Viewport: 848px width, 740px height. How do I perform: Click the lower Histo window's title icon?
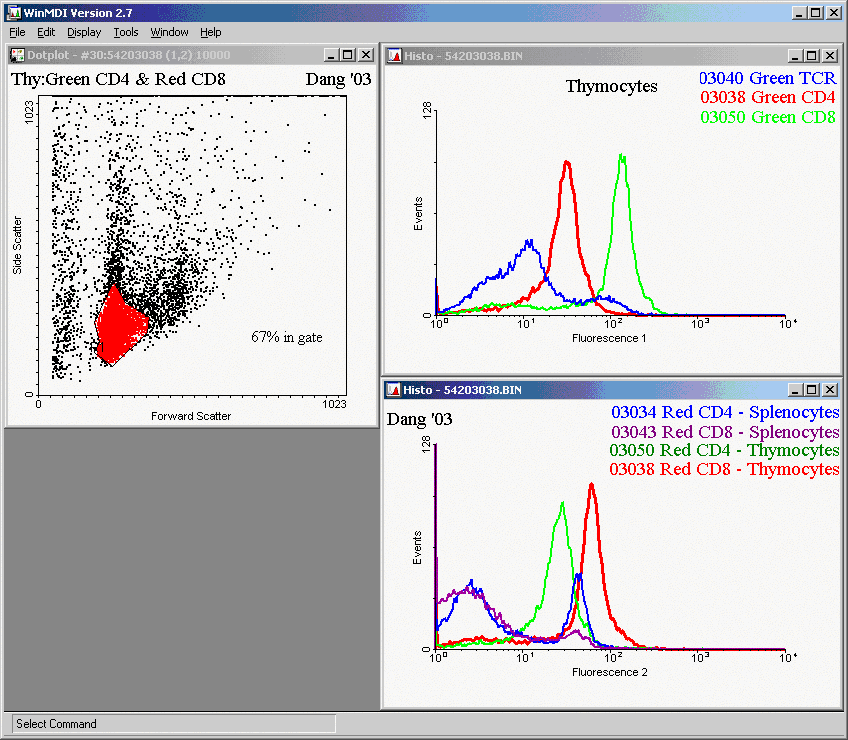pos(394,388)
